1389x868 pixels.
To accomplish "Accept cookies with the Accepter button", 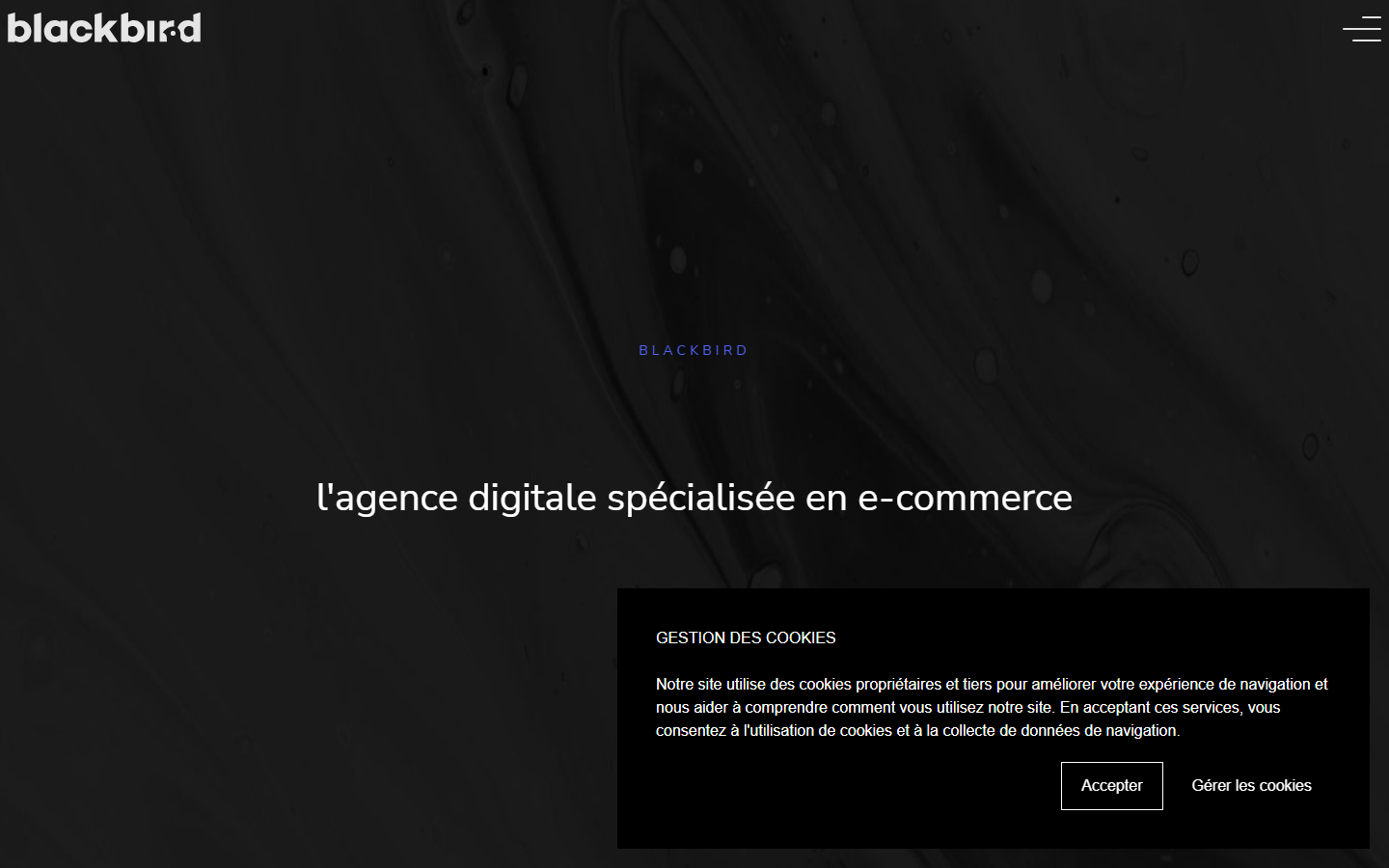I will [x=1111, y=786].
